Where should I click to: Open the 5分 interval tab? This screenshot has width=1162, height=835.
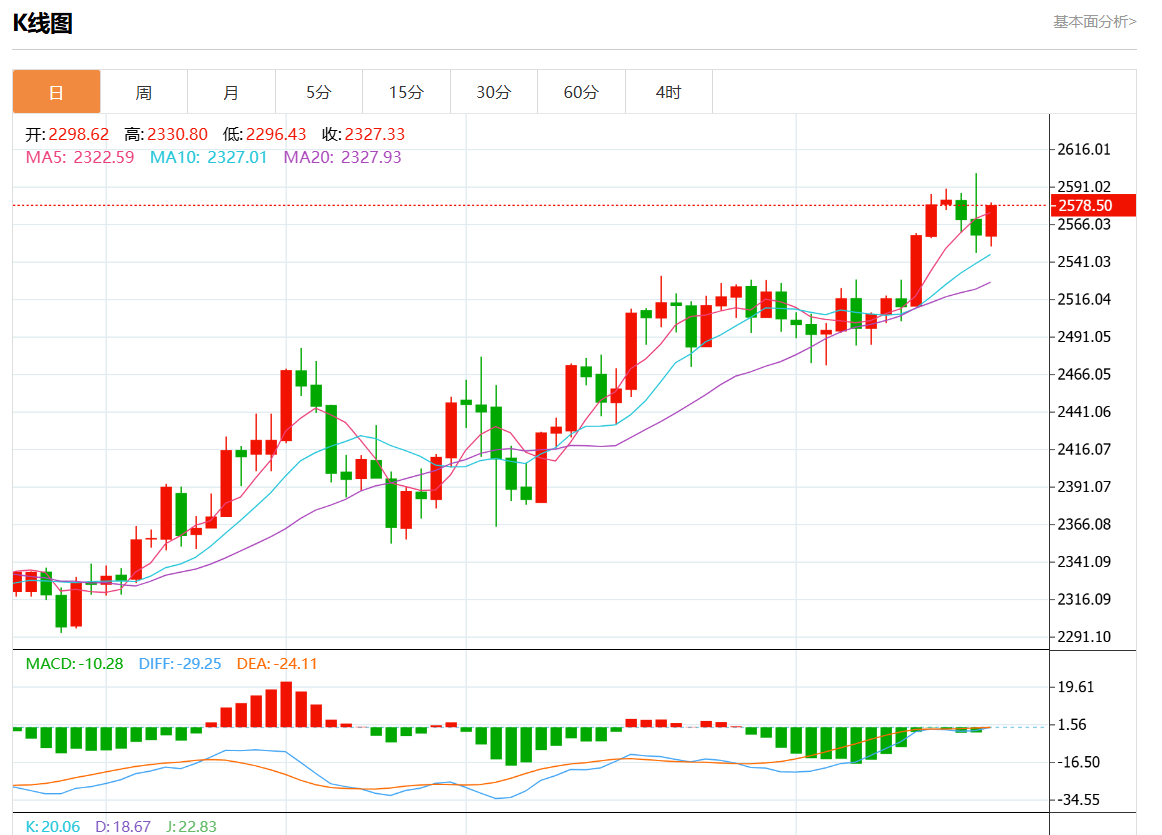point(319,92)
